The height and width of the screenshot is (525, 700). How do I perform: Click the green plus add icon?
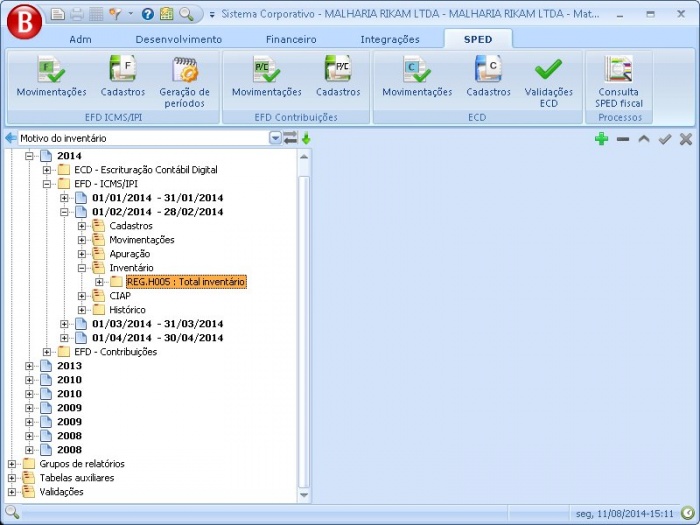tap(601, 139)
